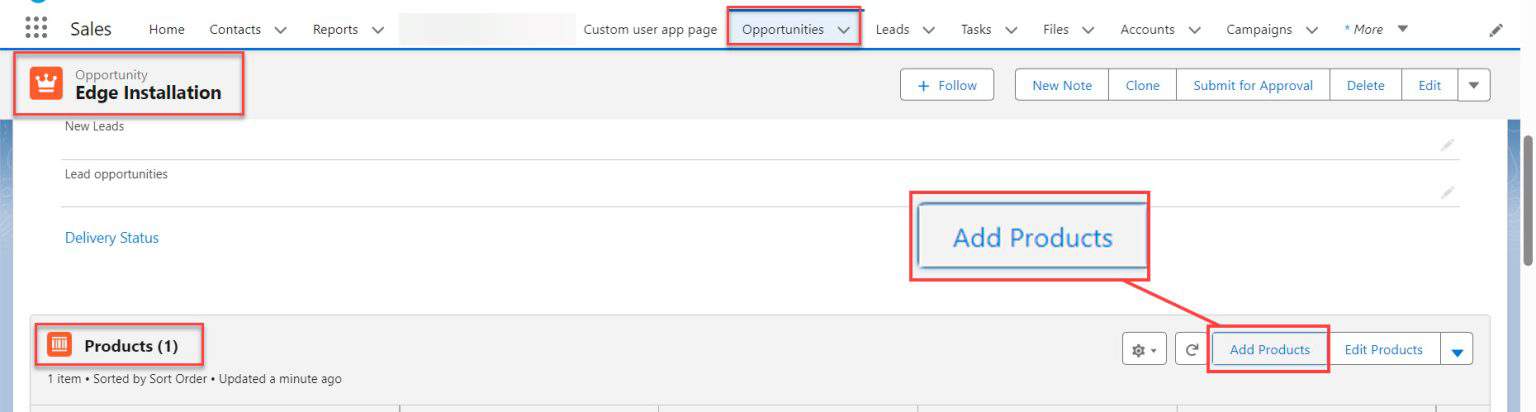This screenshot has width=1536, height=412.
Task: Refresh the Products related list
Action: (x=1192, y=350)
